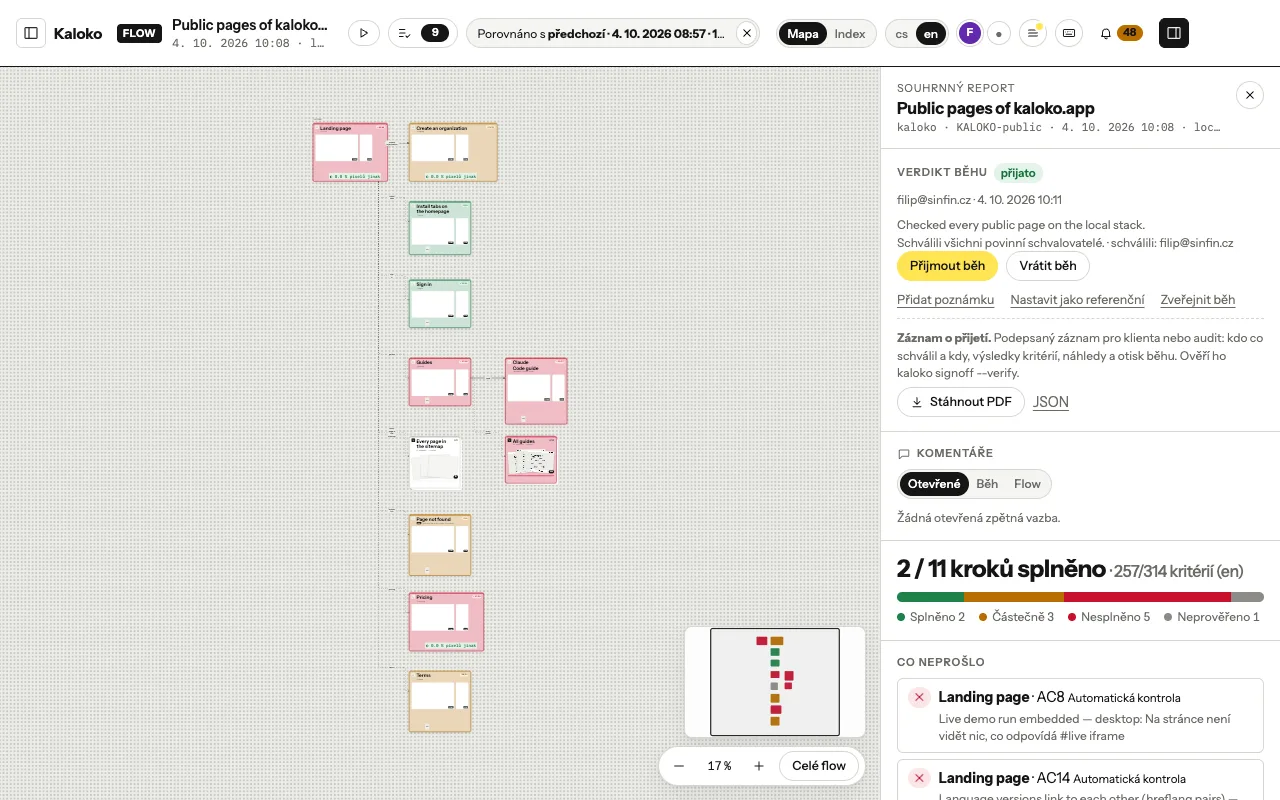Screen dimensions: 1280x800
Task: Open the JSON link
Action: coord(1051,402)
